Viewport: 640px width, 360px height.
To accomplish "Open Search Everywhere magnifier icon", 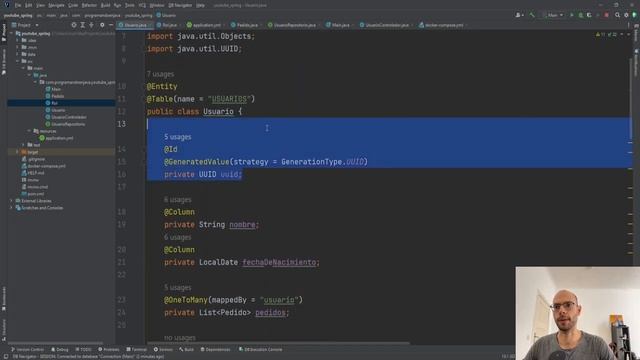I will coord(618,15).
